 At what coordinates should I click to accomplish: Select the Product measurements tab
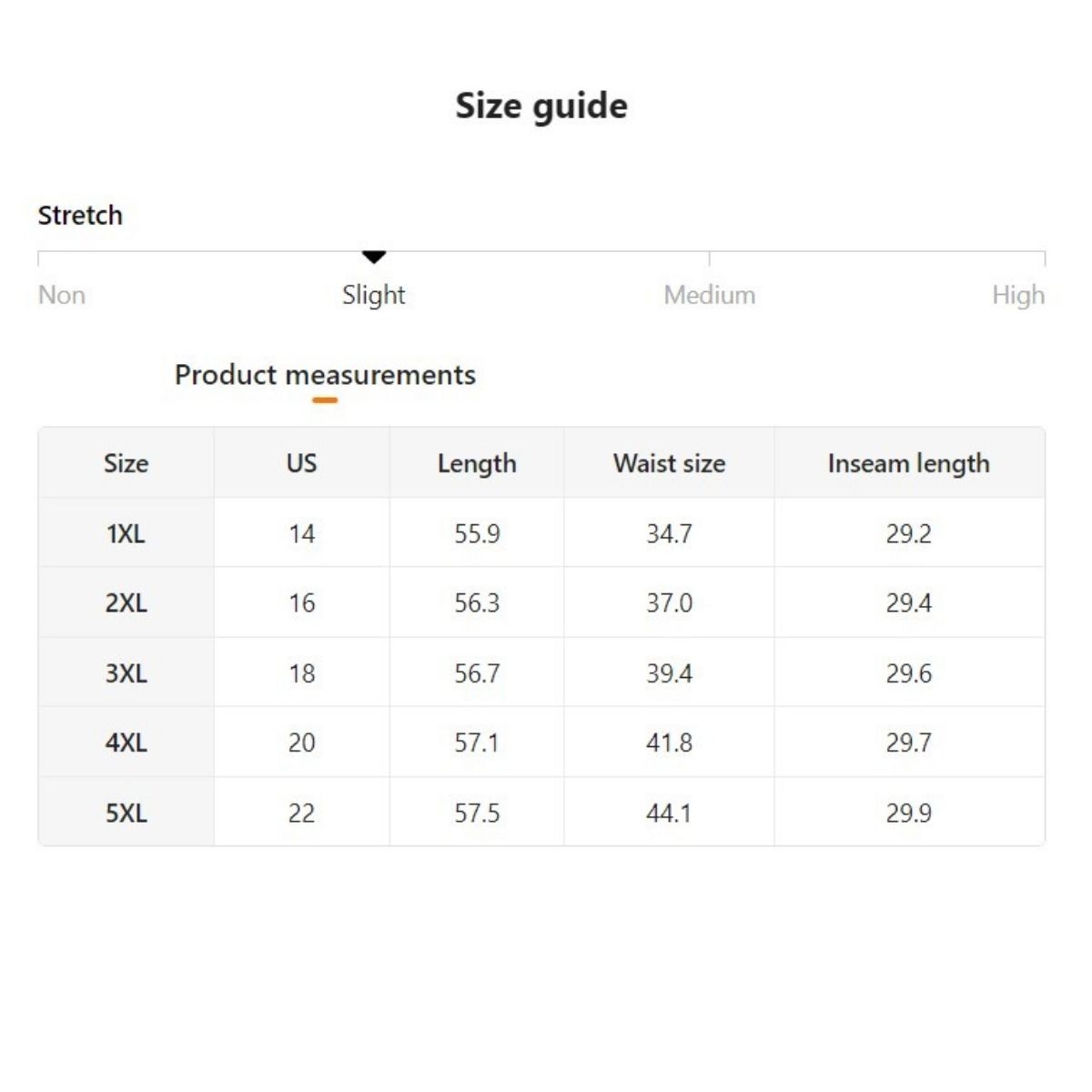pos(325,375)
